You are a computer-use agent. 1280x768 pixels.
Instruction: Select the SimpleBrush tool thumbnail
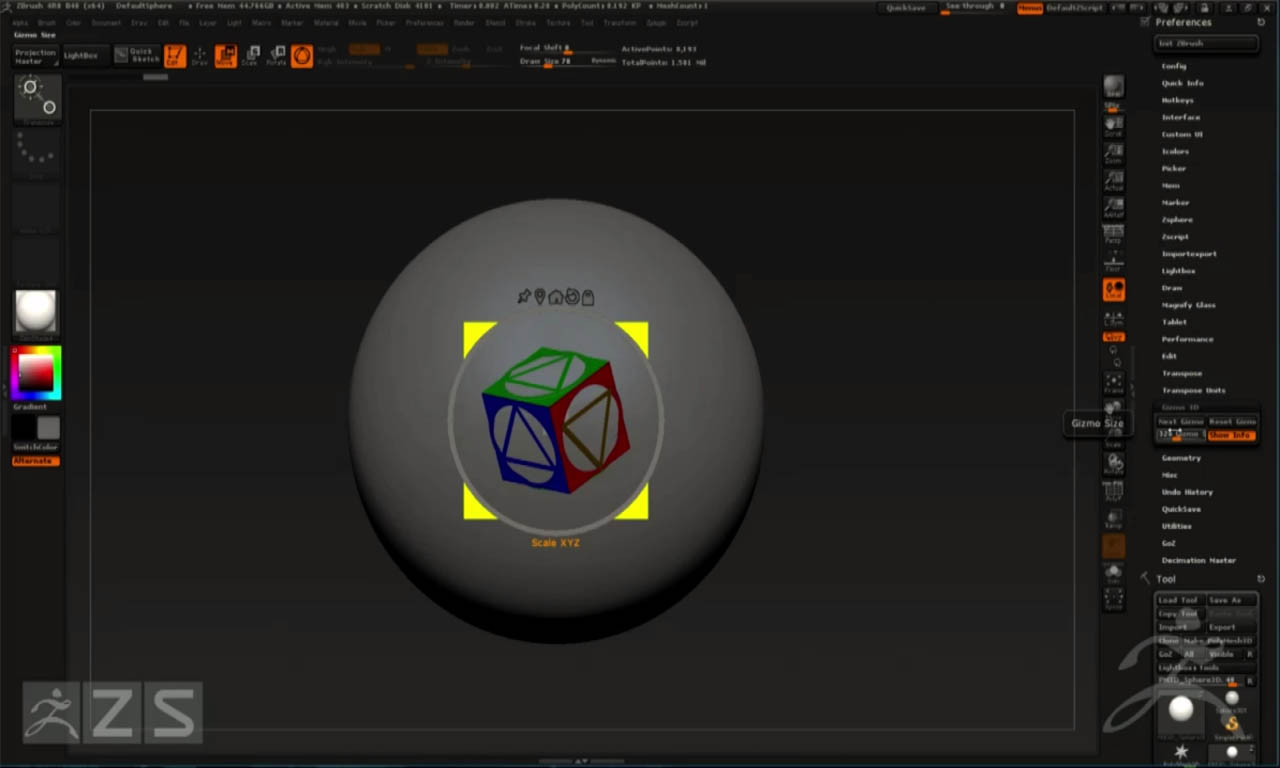[x=1232, y=727]
